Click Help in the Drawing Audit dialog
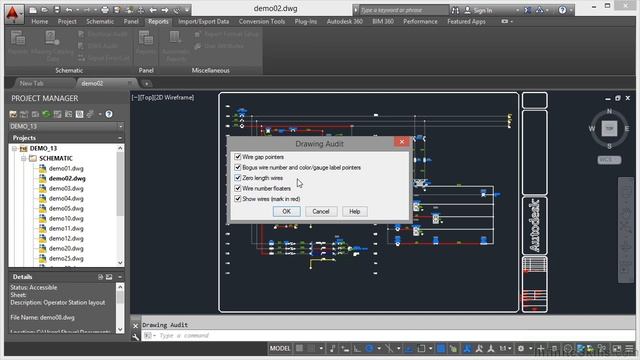Viewport: 640px width, 360px height. click(x=355, y=211)
